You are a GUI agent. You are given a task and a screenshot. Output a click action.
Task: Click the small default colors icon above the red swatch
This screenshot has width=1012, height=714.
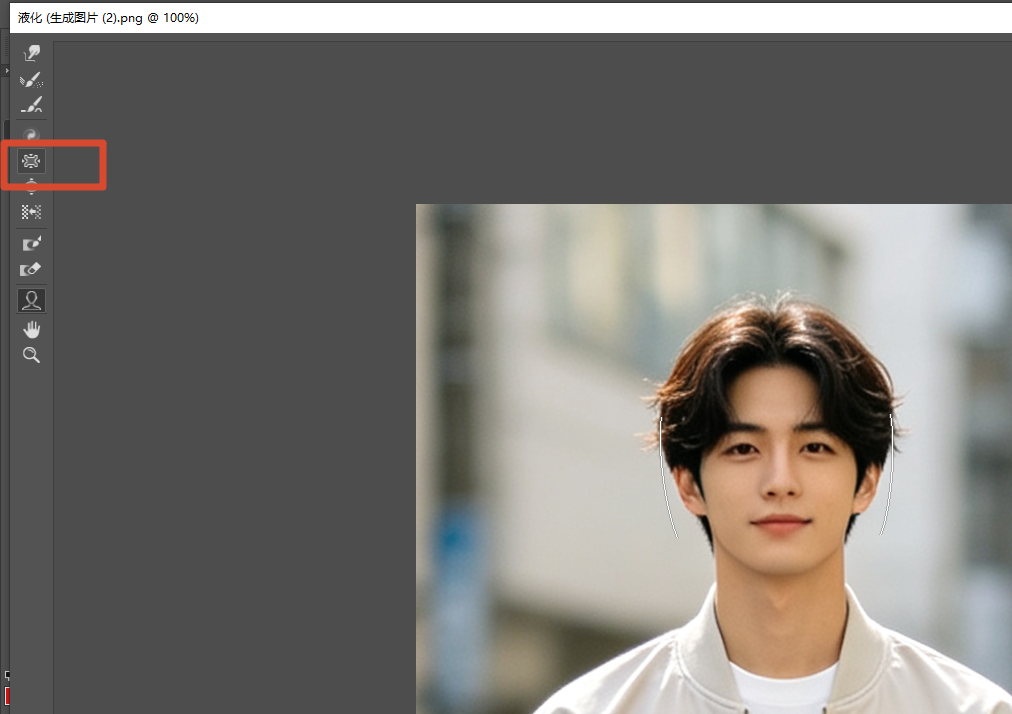pos(7,675)
